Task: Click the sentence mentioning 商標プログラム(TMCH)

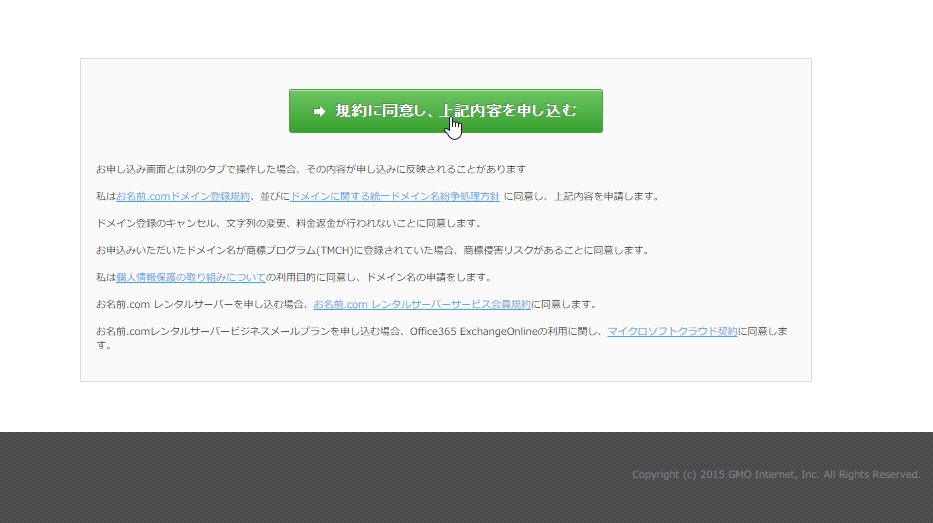Action: (x=373, y=250)
